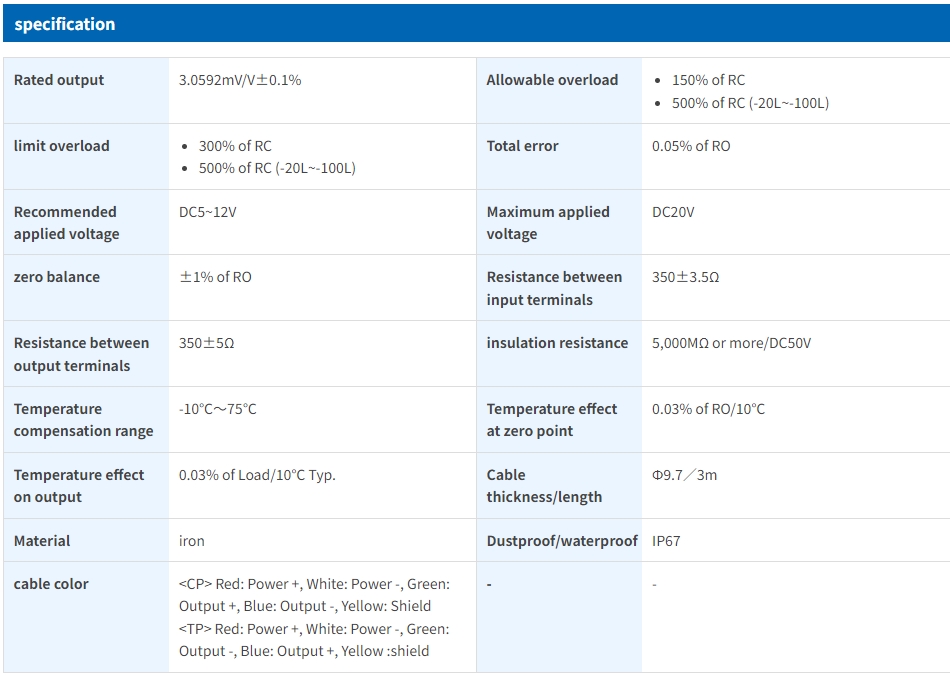Click the "300% of RC" bullet item

235,146
